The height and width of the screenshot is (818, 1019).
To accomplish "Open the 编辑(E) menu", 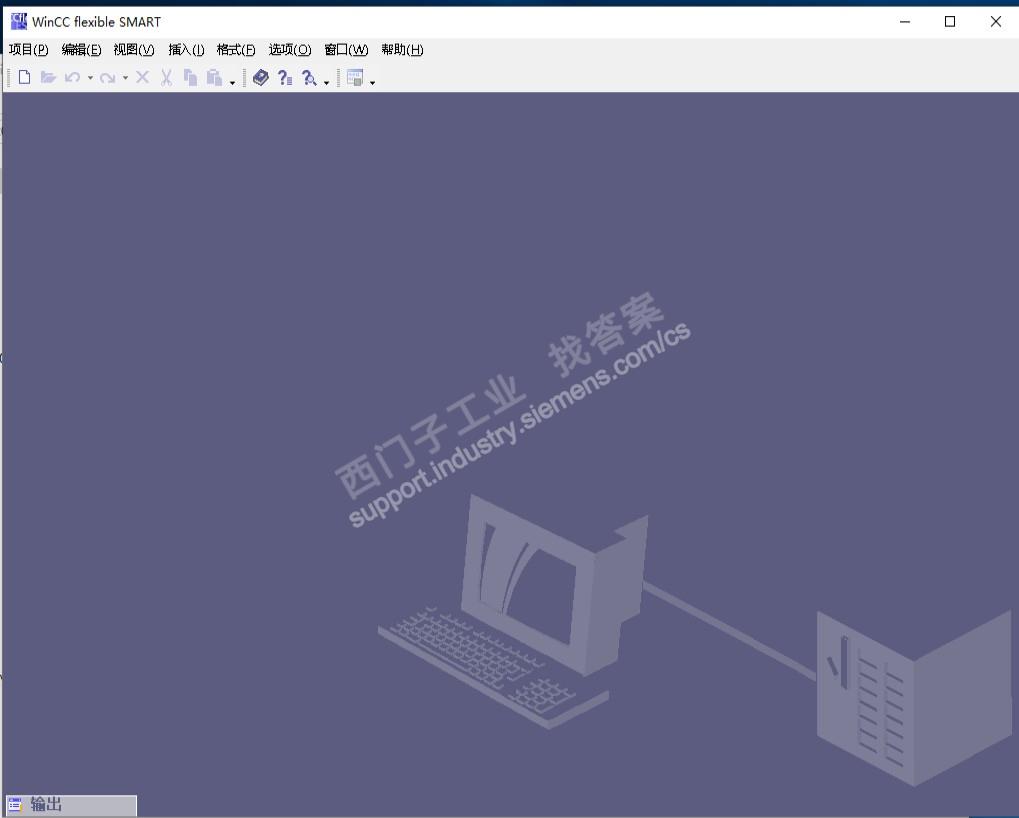I will tap(81, 49).
